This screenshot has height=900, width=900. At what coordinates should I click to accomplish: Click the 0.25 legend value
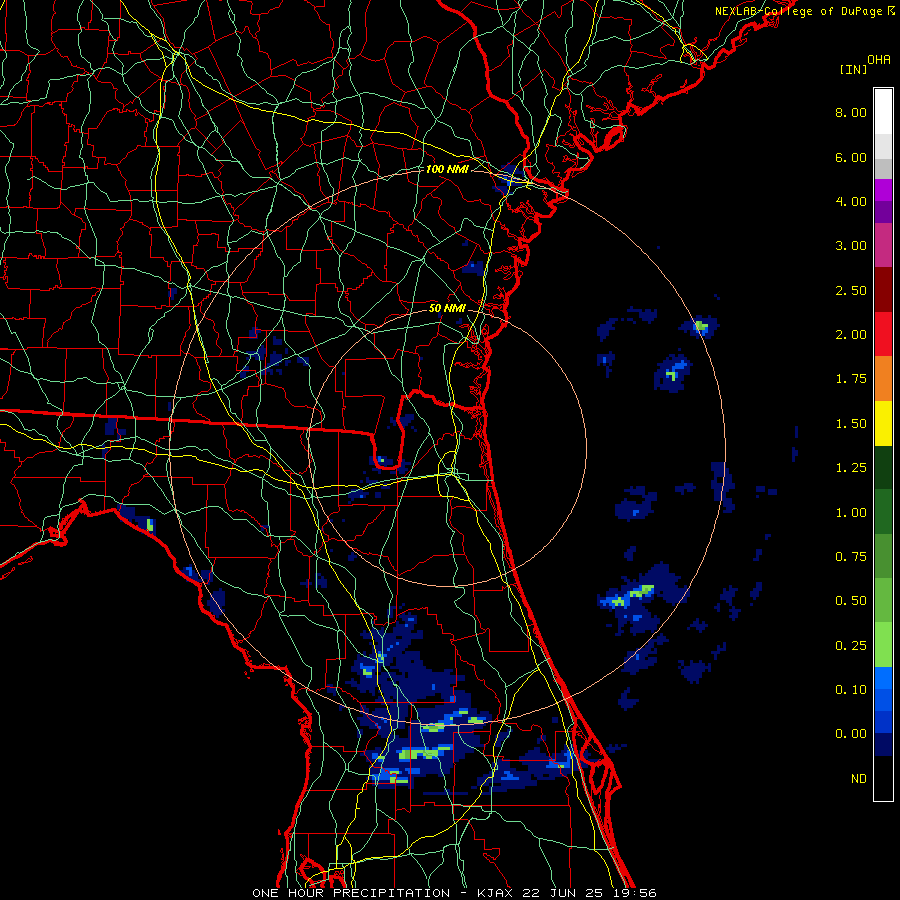pos(851,646)
